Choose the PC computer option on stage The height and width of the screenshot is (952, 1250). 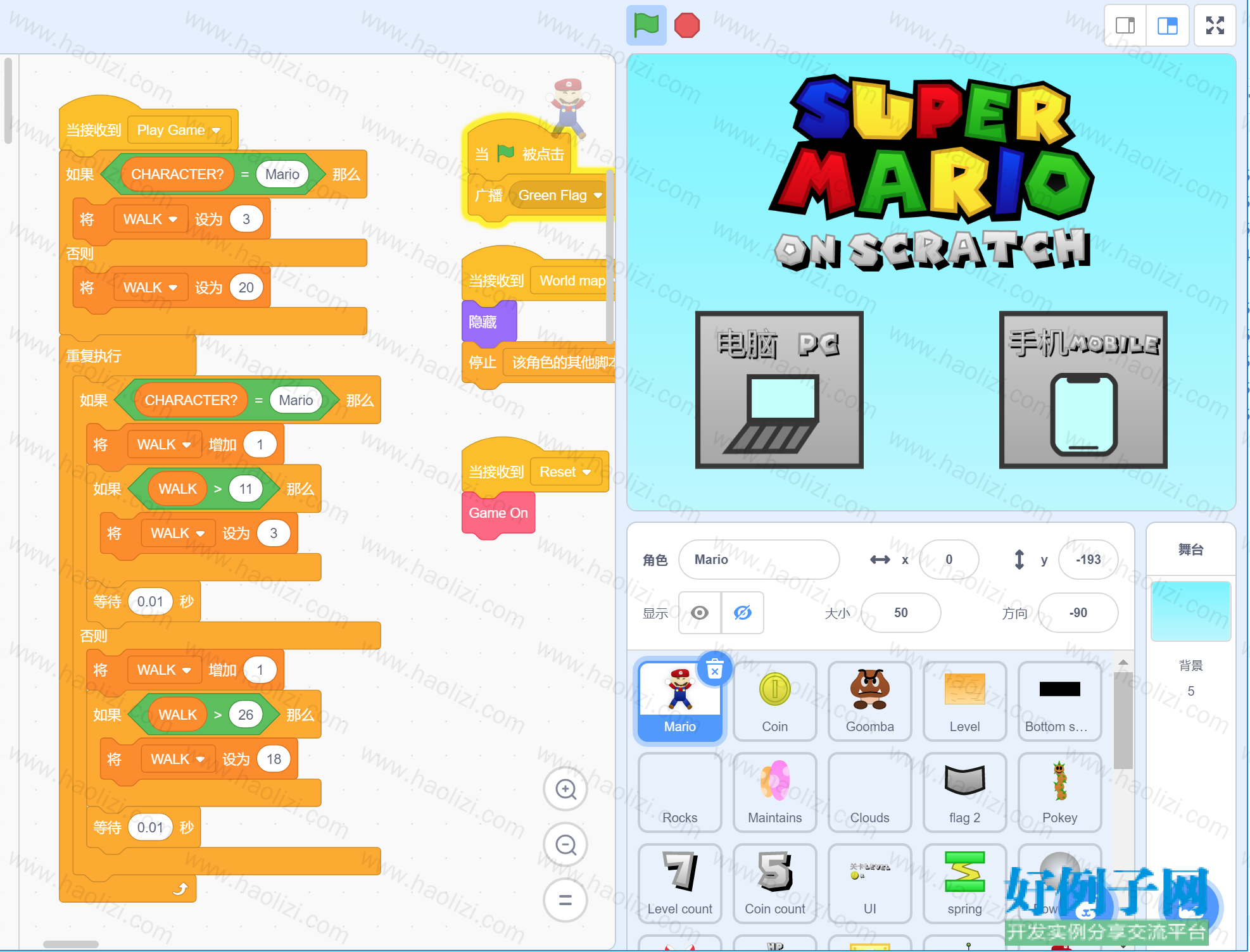coord(779,390)
